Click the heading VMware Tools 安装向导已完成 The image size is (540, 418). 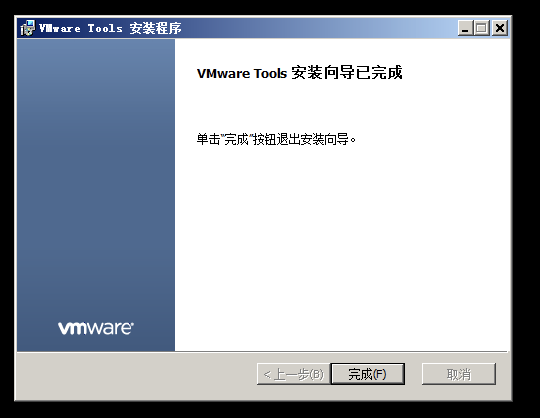click(x=299, y=73)
